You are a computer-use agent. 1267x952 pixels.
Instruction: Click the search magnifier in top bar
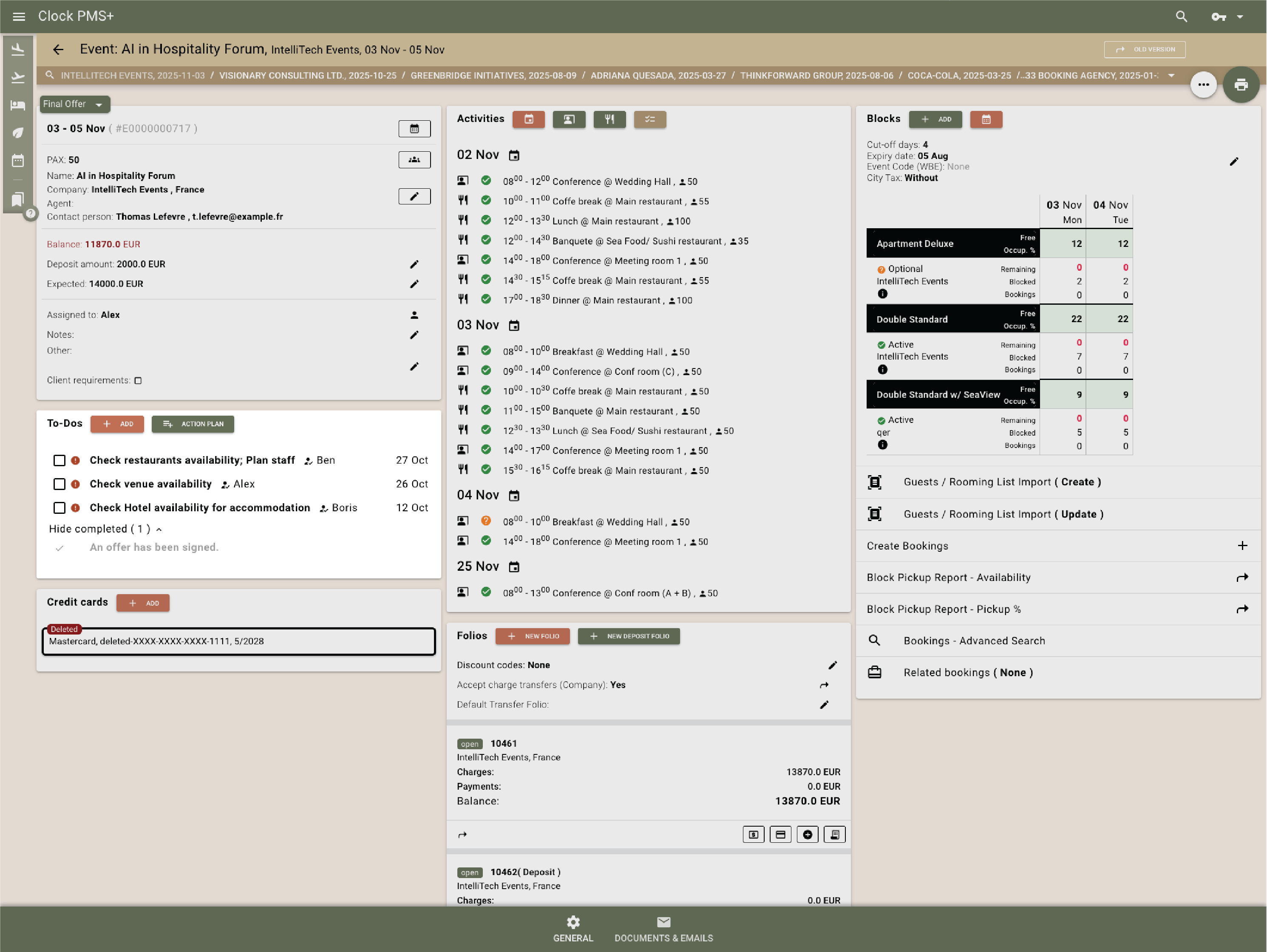pos(1181,17)
